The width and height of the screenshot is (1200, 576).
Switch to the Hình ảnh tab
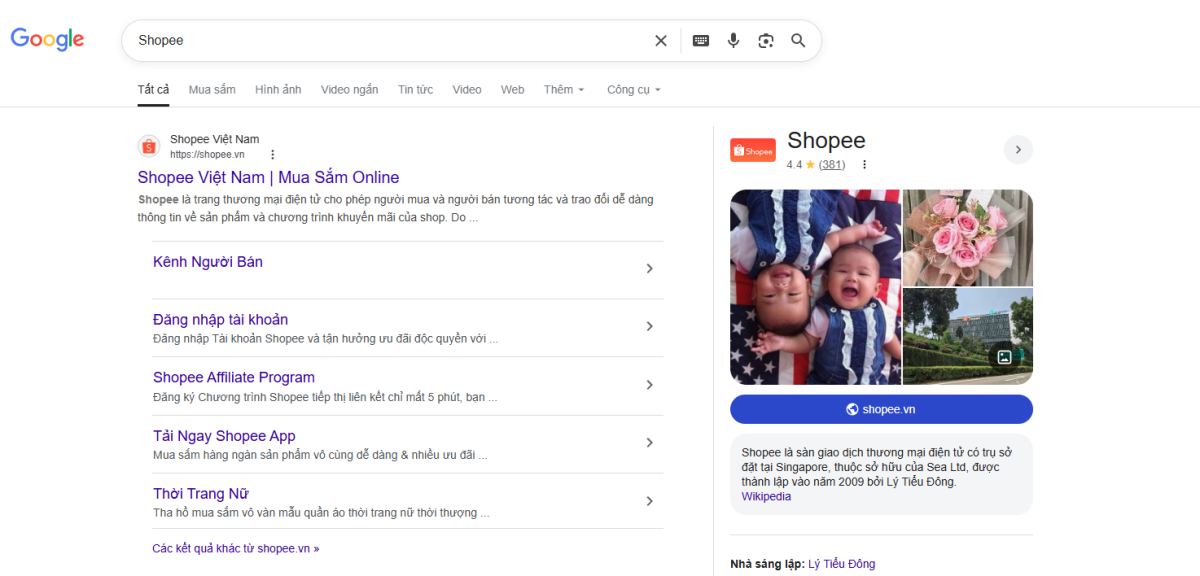coord(278,90)
